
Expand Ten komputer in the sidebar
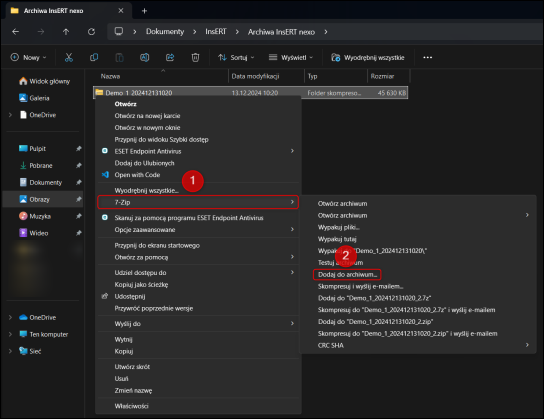point(10,334)
